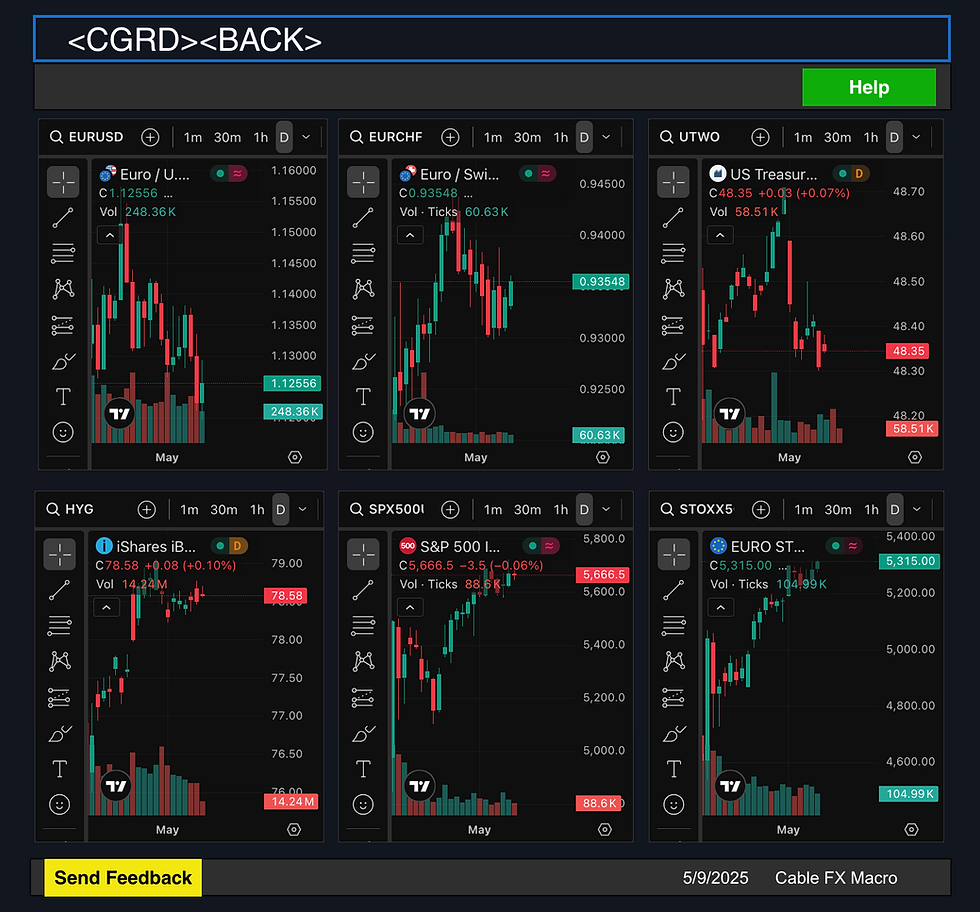Toggle the delayed data badge on UTWO
Viewport: 980px width, 912px height.
(859, 174)
